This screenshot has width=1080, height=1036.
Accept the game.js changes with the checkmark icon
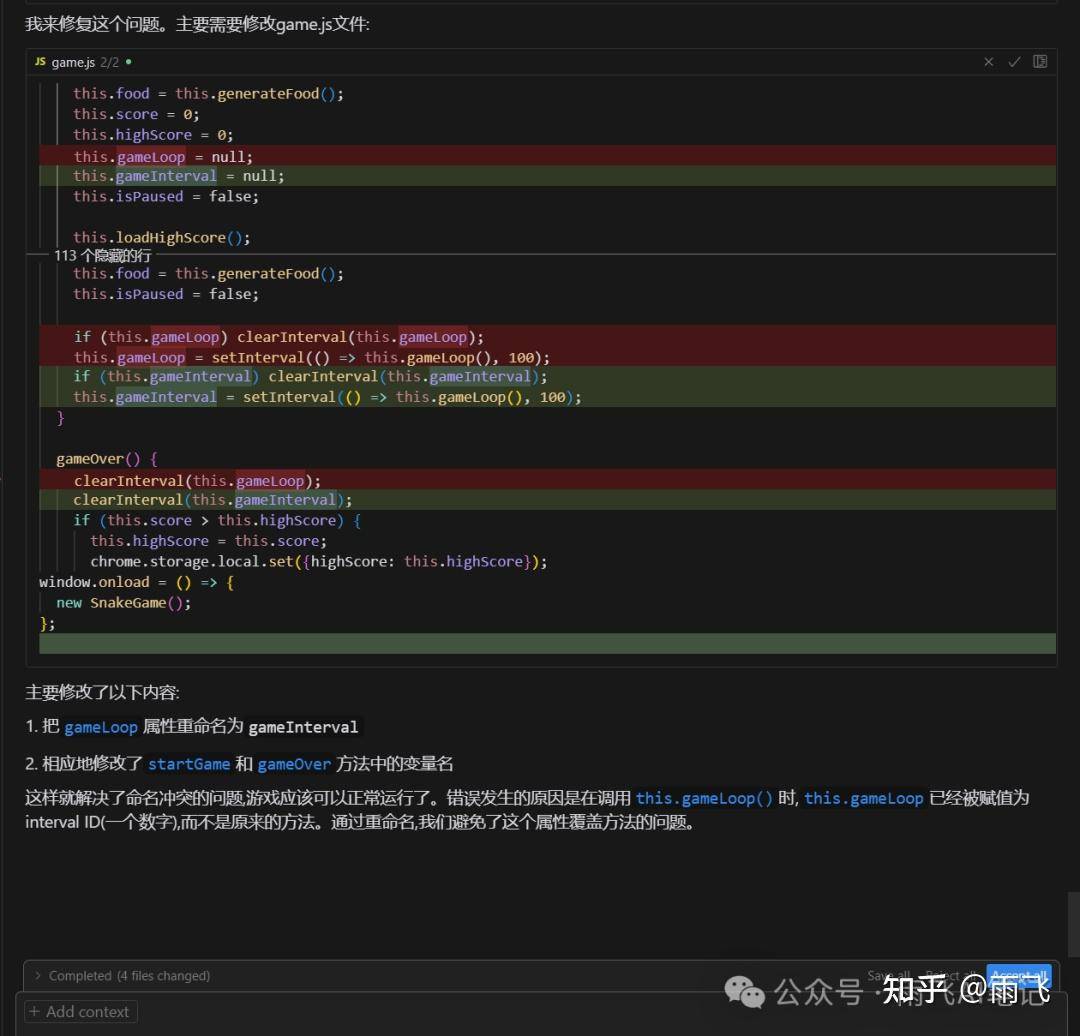pos(1014,62)
